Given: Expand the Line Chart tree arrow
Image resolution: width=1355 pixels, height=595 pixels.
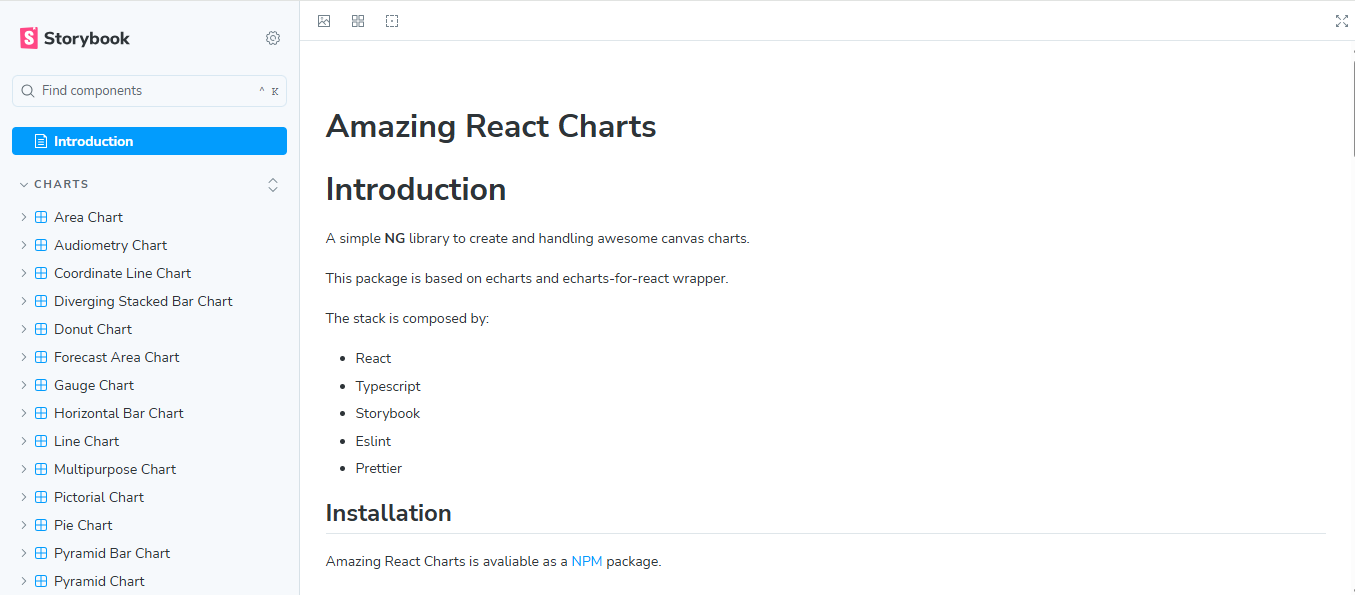Looking at the screenshot, I should [x=24, y=441].
